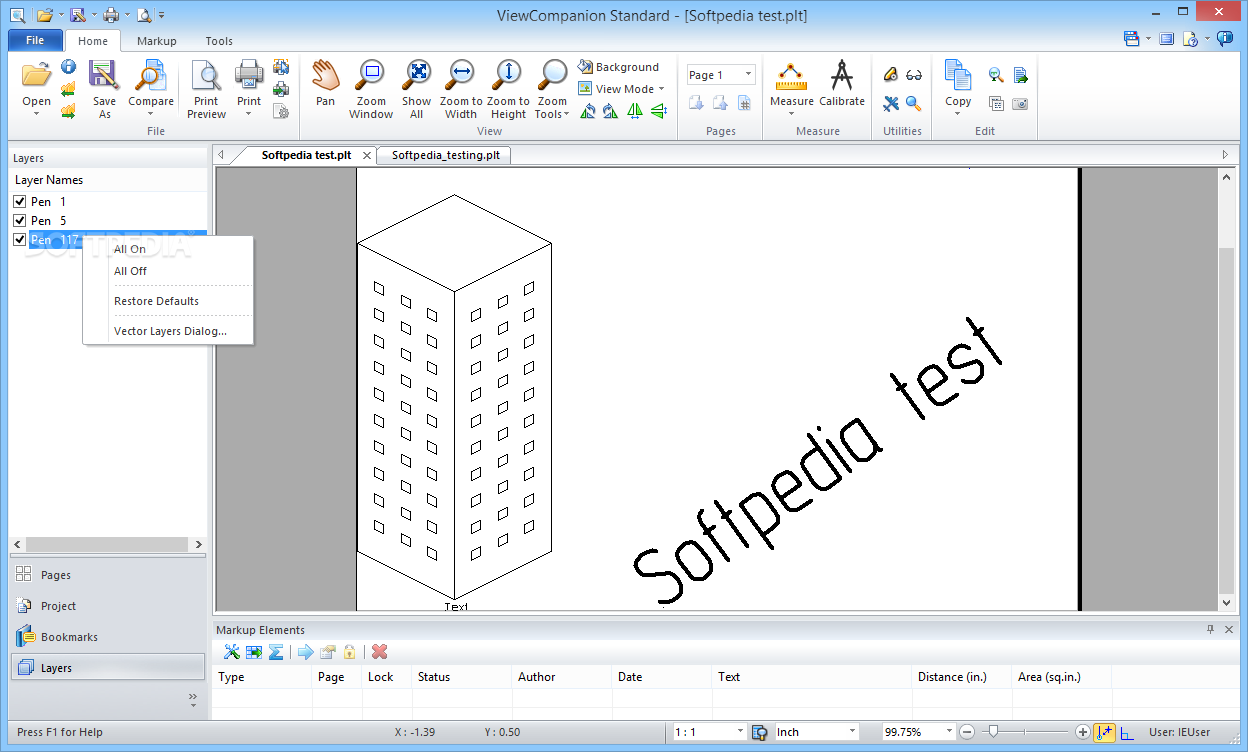Viewport: 1248px width, 752px height.
Task: Open Print Preview
Action: coord(206,89)
